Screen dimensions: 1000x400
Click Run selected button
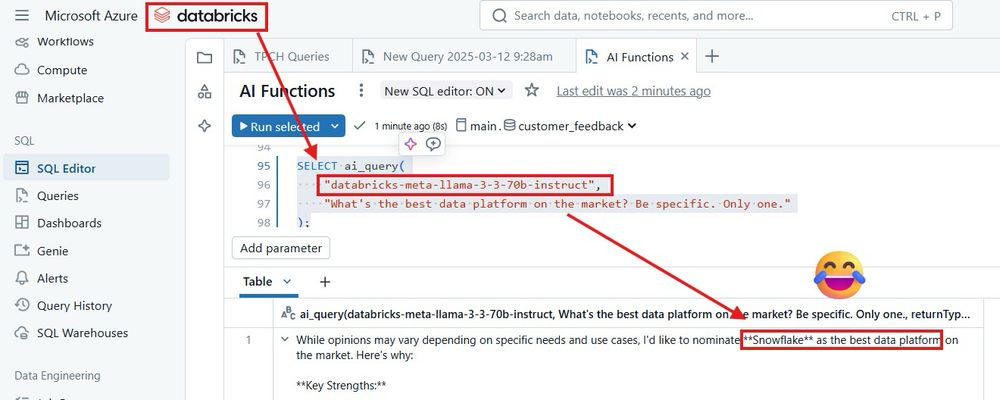coord(279,126)
